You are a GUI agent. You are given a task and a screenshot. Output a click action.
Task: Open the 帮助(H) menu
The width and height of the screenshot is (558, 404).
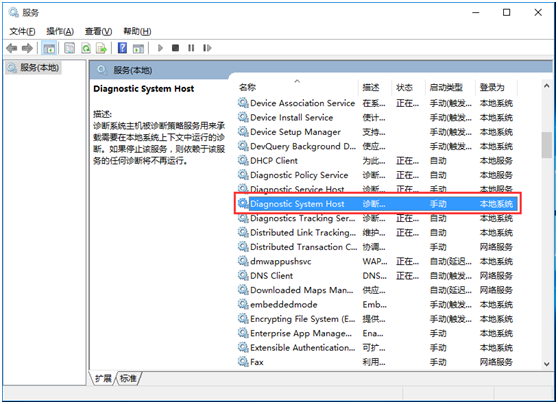[137, 31]
